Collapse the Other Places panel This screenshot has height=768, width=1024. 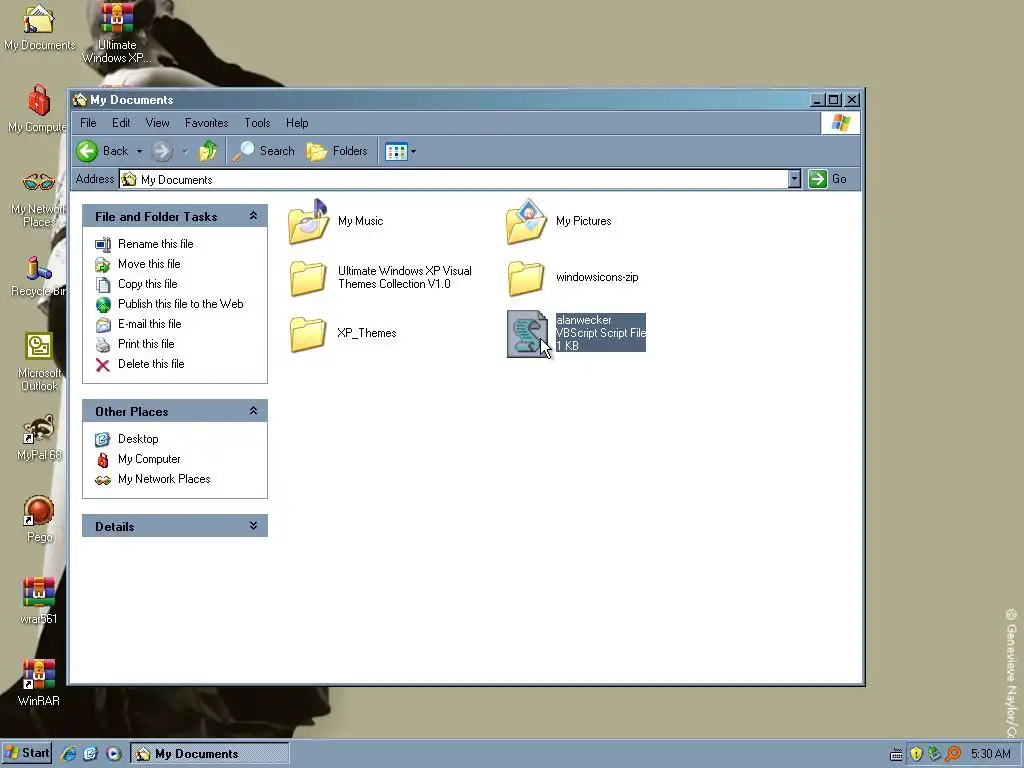click(253, 411)
